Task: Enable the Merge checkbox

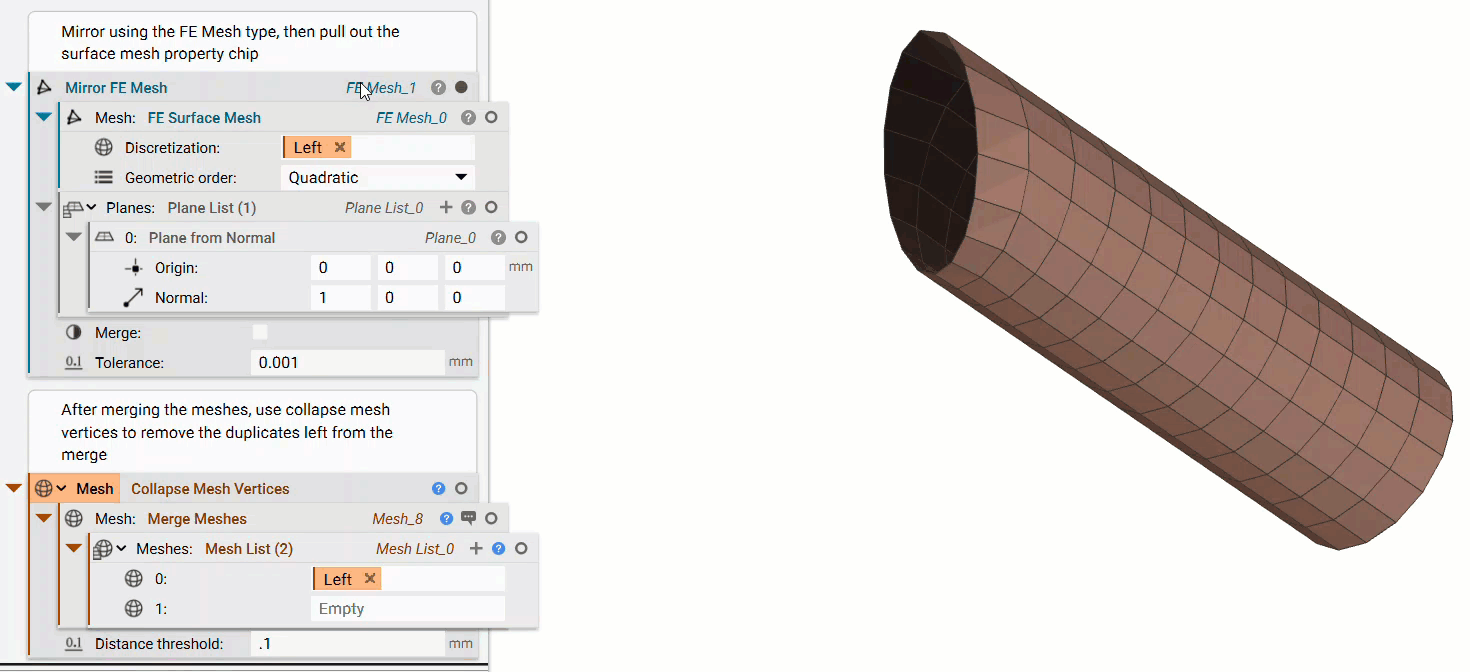Action: click(258, 332)
